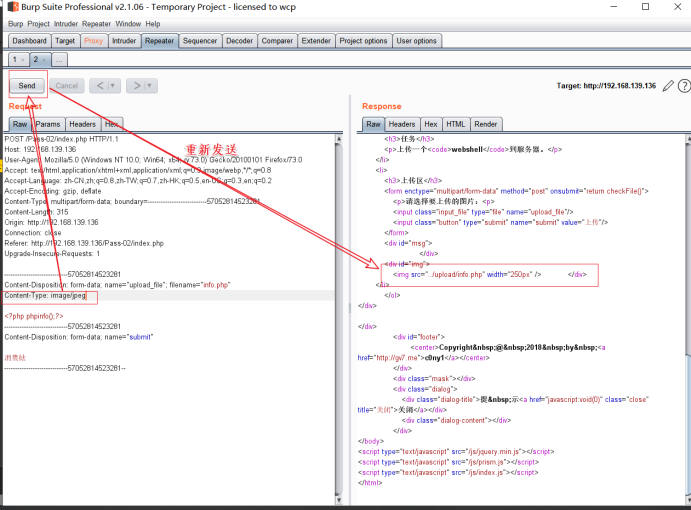Switch to the Comparer tab
Viewport: 691px width, 510px height.
(277, 41)
